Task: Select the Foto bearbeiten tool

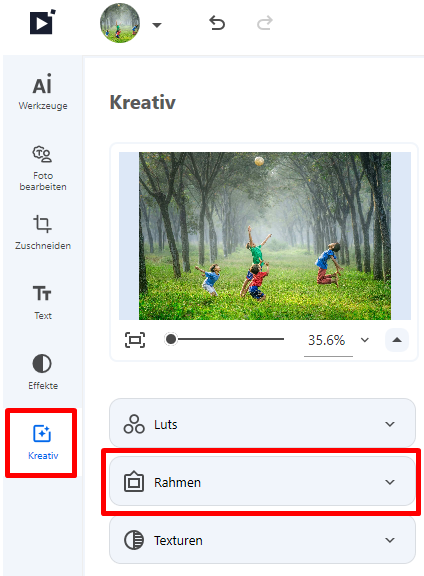Action: 43,168
